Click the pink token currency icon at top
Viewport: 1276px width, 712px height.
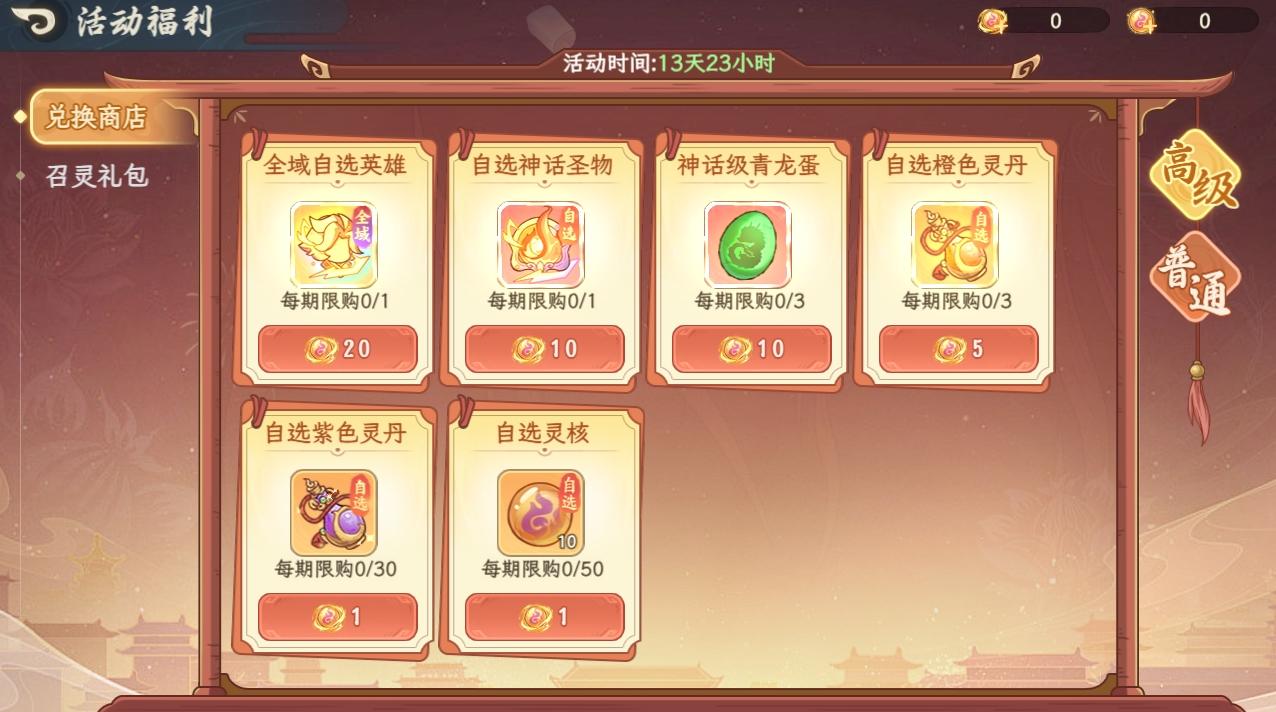point(993,21)
